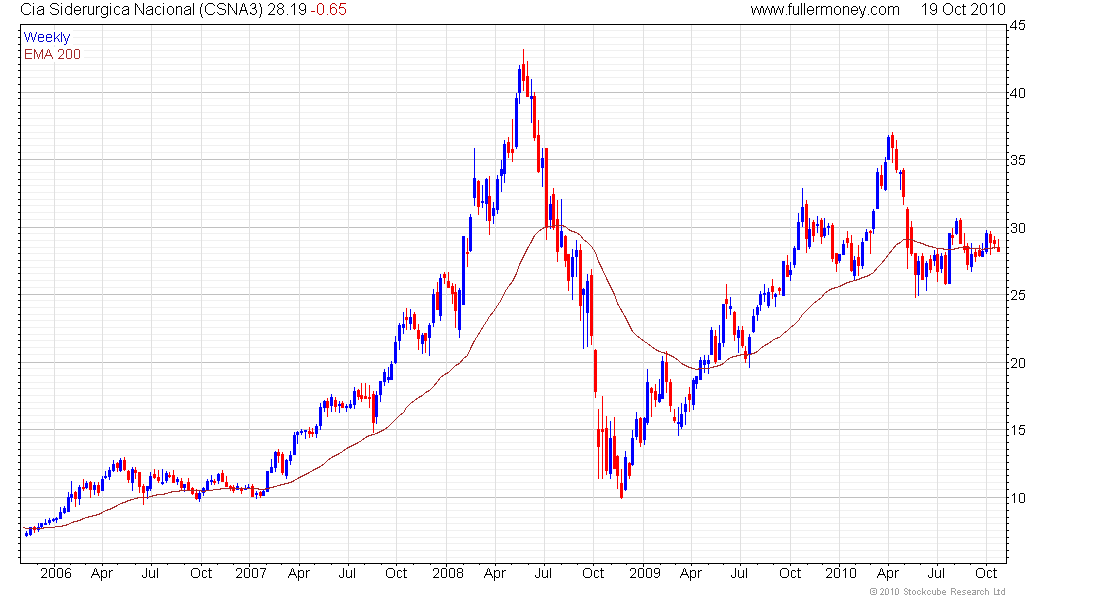Click the '45' price axis label

click(1017, 25)
